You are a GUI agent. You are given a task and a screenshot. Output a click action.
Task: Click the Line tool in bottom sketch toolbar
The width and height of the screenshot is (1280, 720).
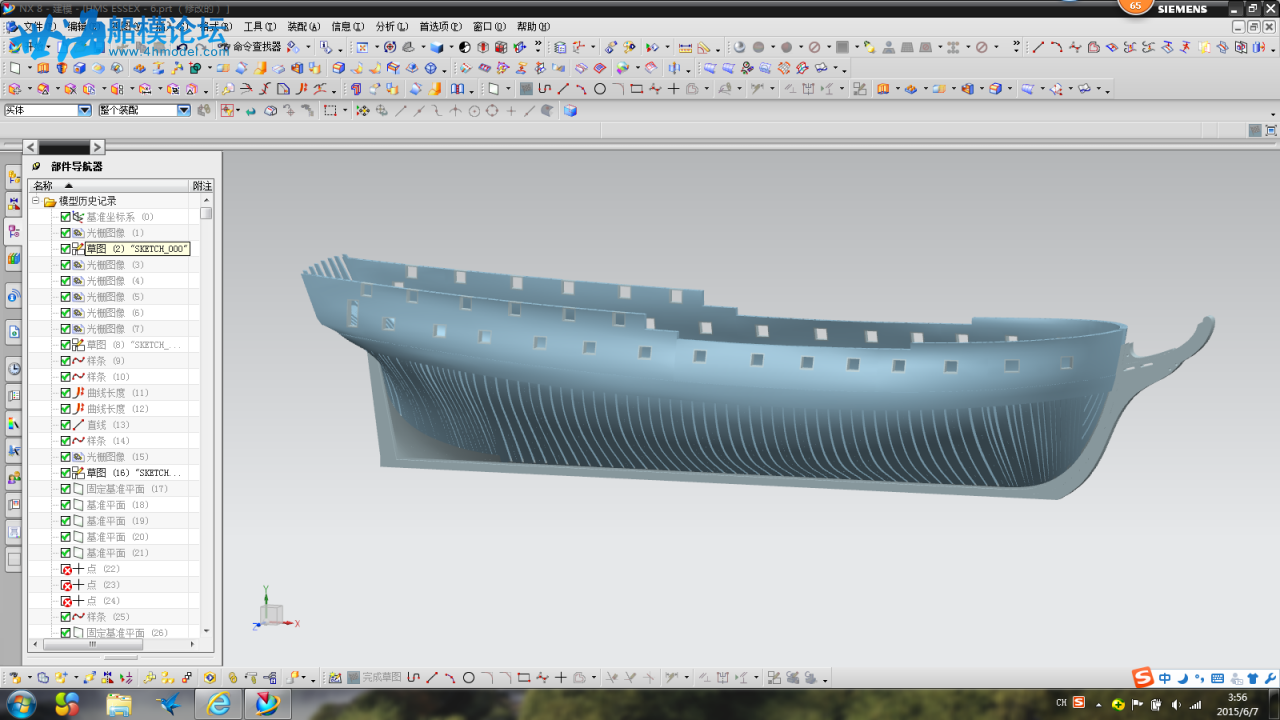click(432, 678)
